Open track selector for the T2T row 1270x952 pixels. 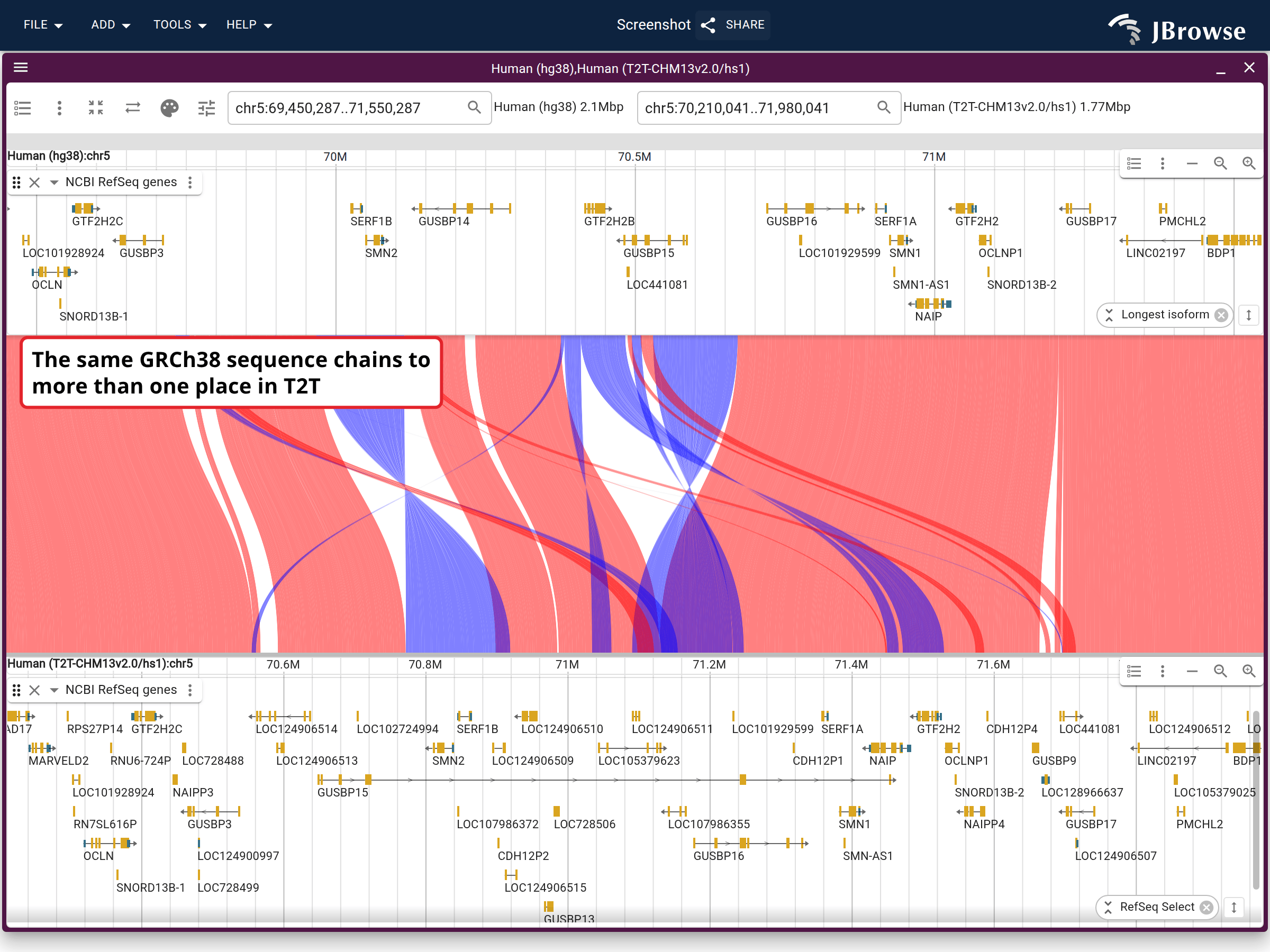click(x=1134, y=671)
